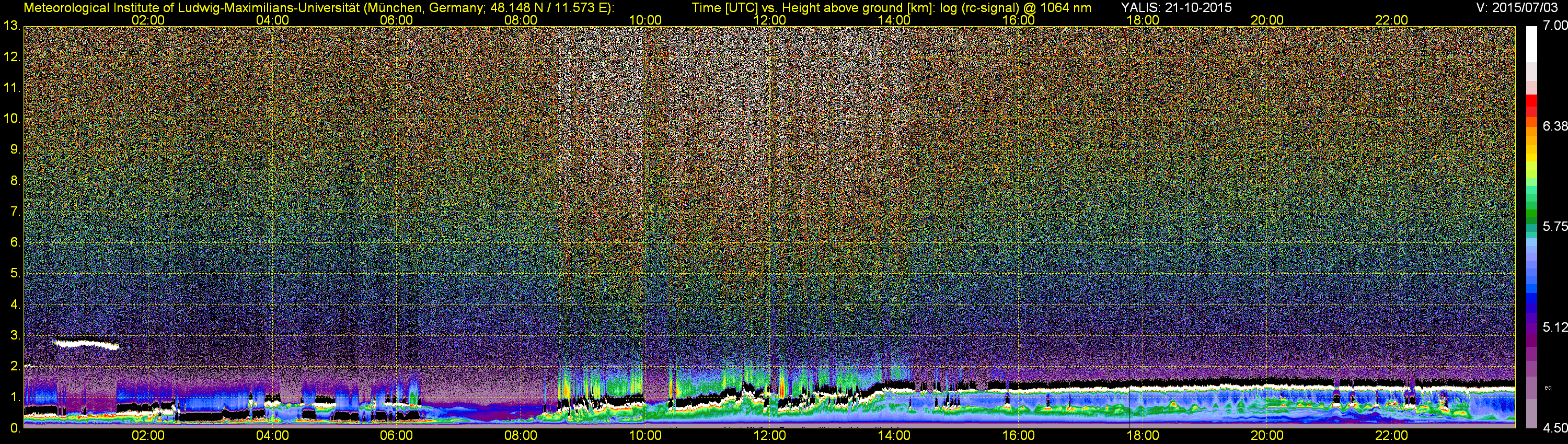Click the colorbar value 5.75

[x=1554, y=226]
